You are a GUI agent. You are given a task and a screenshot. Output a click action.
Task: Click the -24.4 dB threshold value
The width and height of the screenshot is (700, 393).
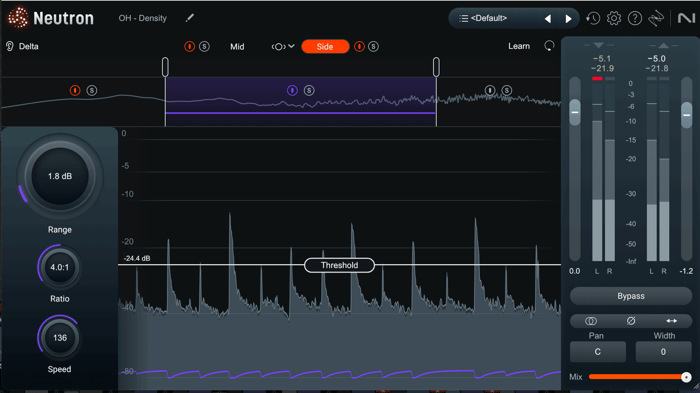(x=137, y=258)
